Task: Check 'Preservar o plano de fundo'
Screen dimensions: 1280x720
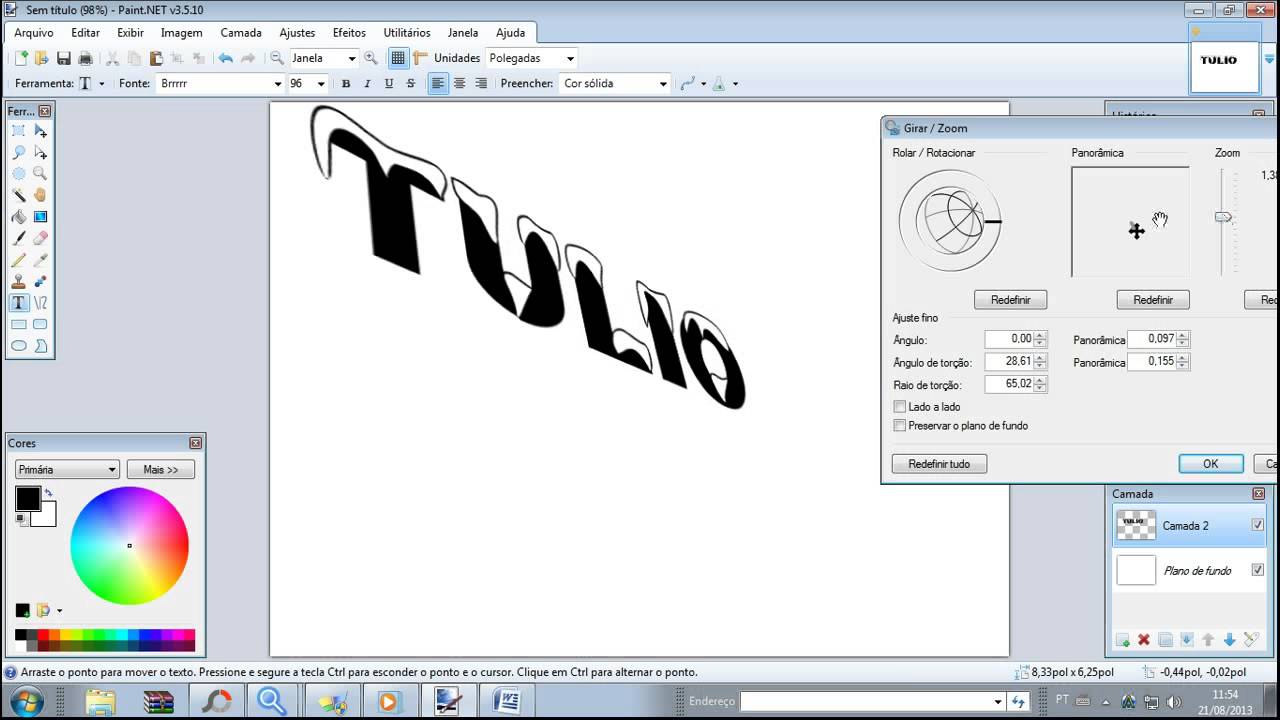Action: point(900,426)
